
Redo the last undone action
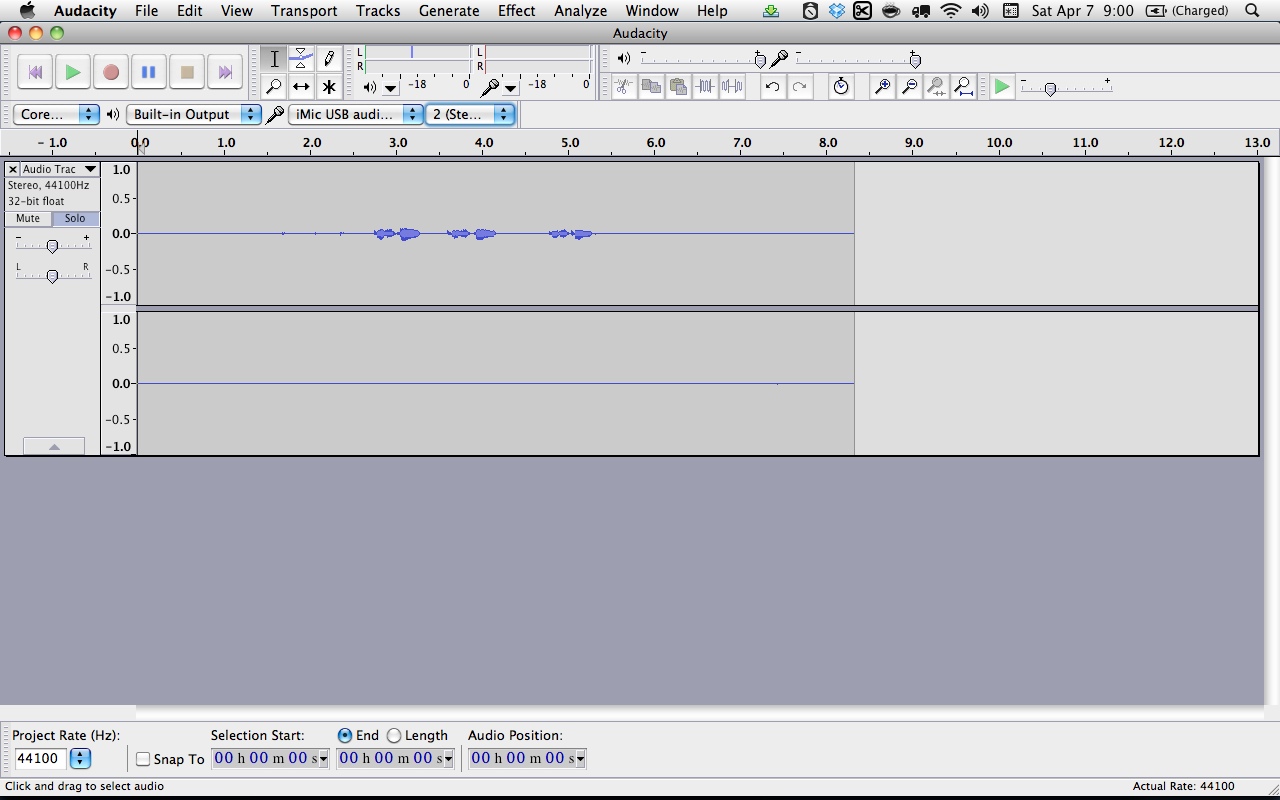click(x=799, y=87)
